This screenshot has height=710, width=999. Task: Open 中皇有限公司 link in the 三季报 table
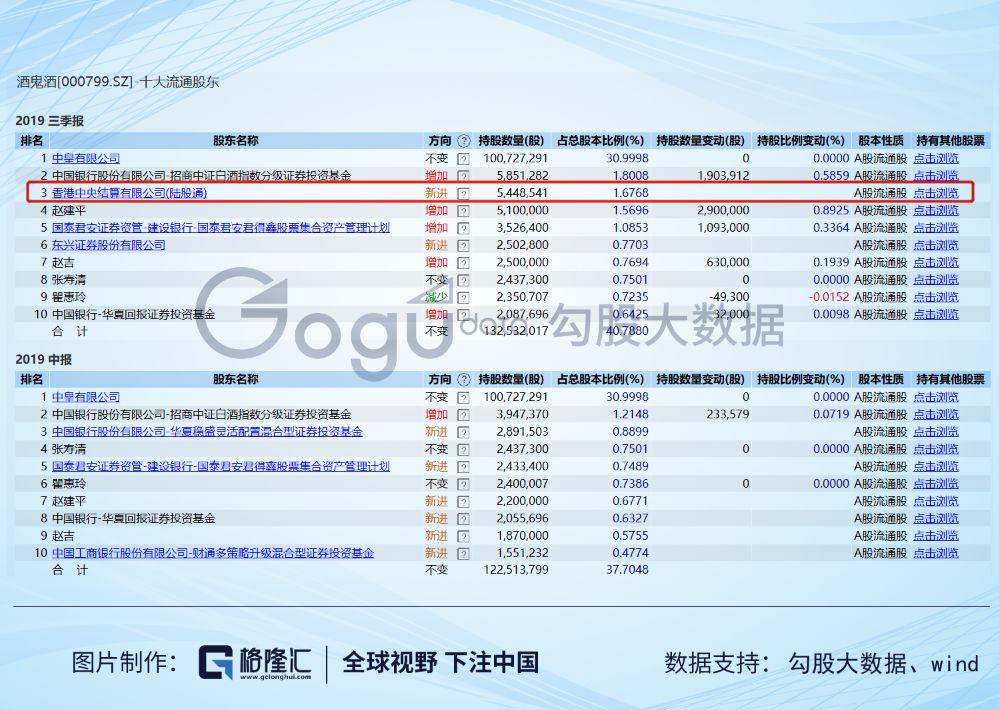point(86,158)
